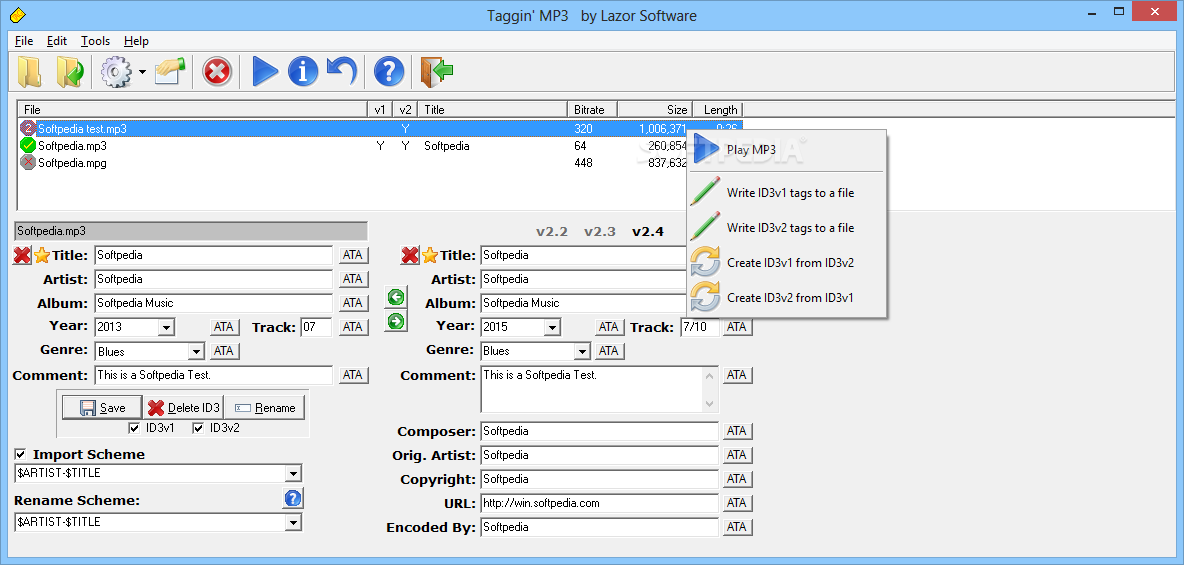Image resolution: width=1184 pixels, height=565 pixels.
Task: Expand arrow next to gear icon
Action: pos(142,73)
